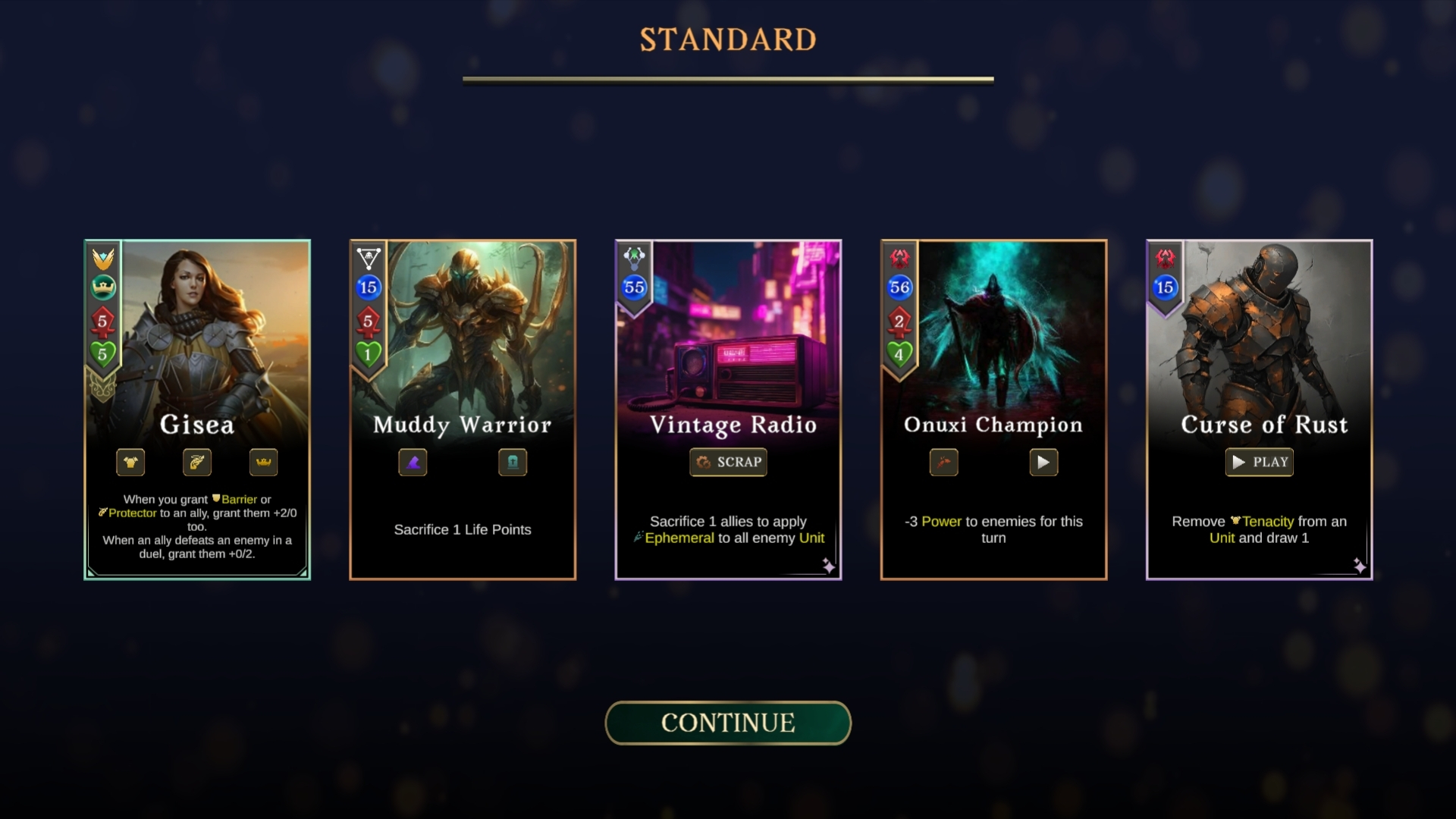
Task: Click the teal tombstone icon on Muddy Warrior
Action: coord(513,463)
